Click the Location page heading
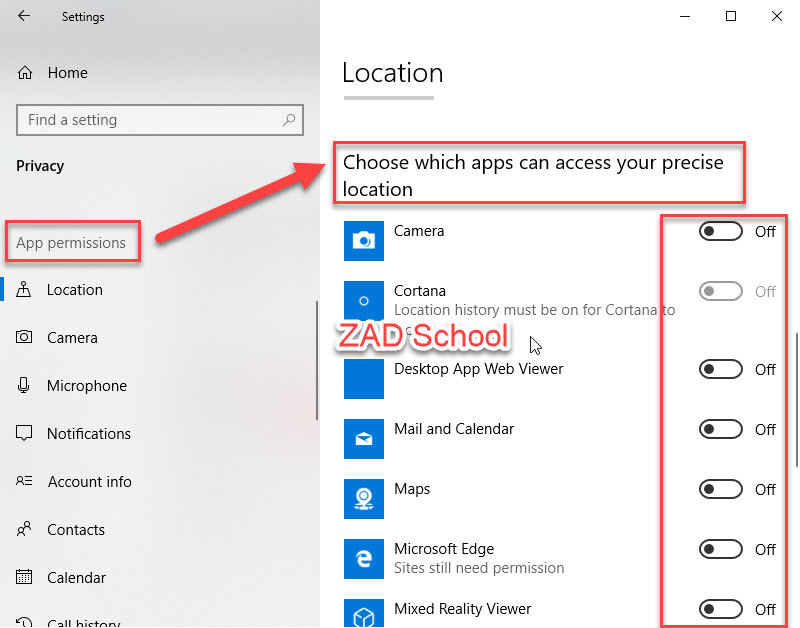This screenshot has height=628, width=800. [392, 73]
